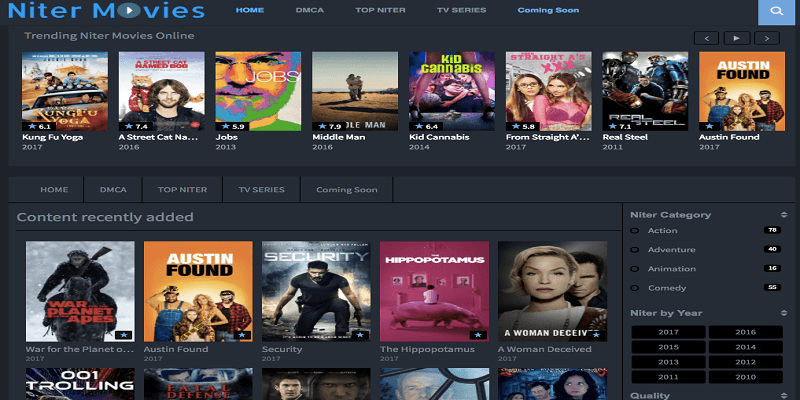The height and width of the screenshot is (400, 800).
Task: Open TV SERIES in the top navigation
Action: point(461,10)
